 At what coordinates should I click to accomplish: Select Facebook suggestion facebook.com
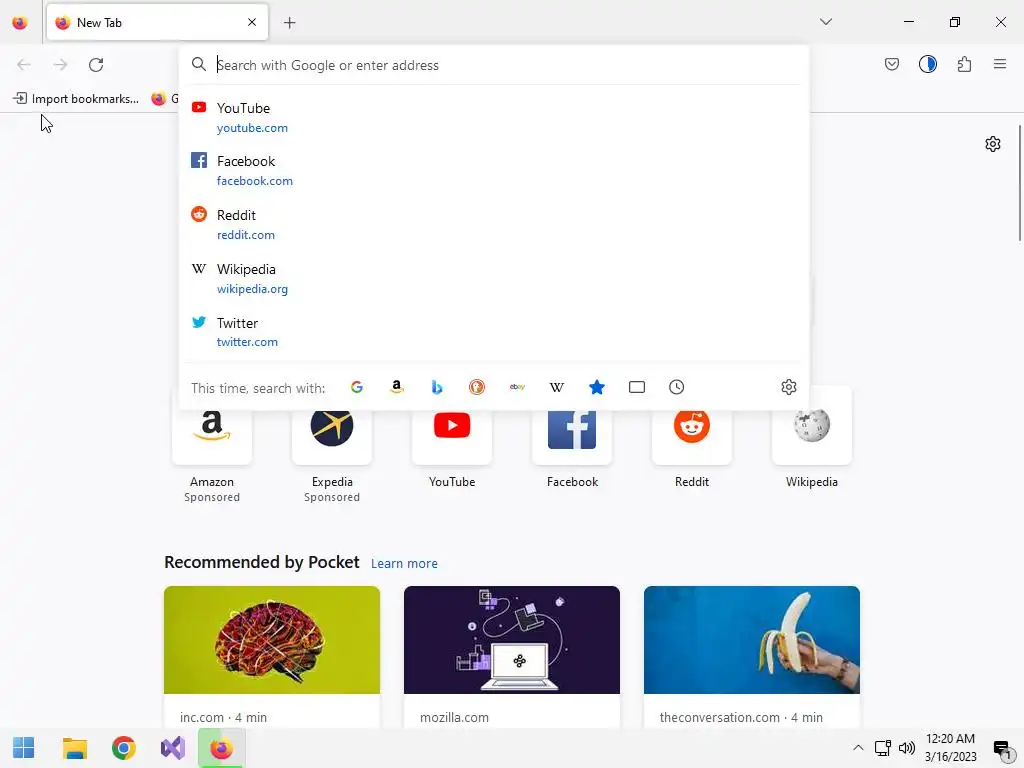pos(494,170)
